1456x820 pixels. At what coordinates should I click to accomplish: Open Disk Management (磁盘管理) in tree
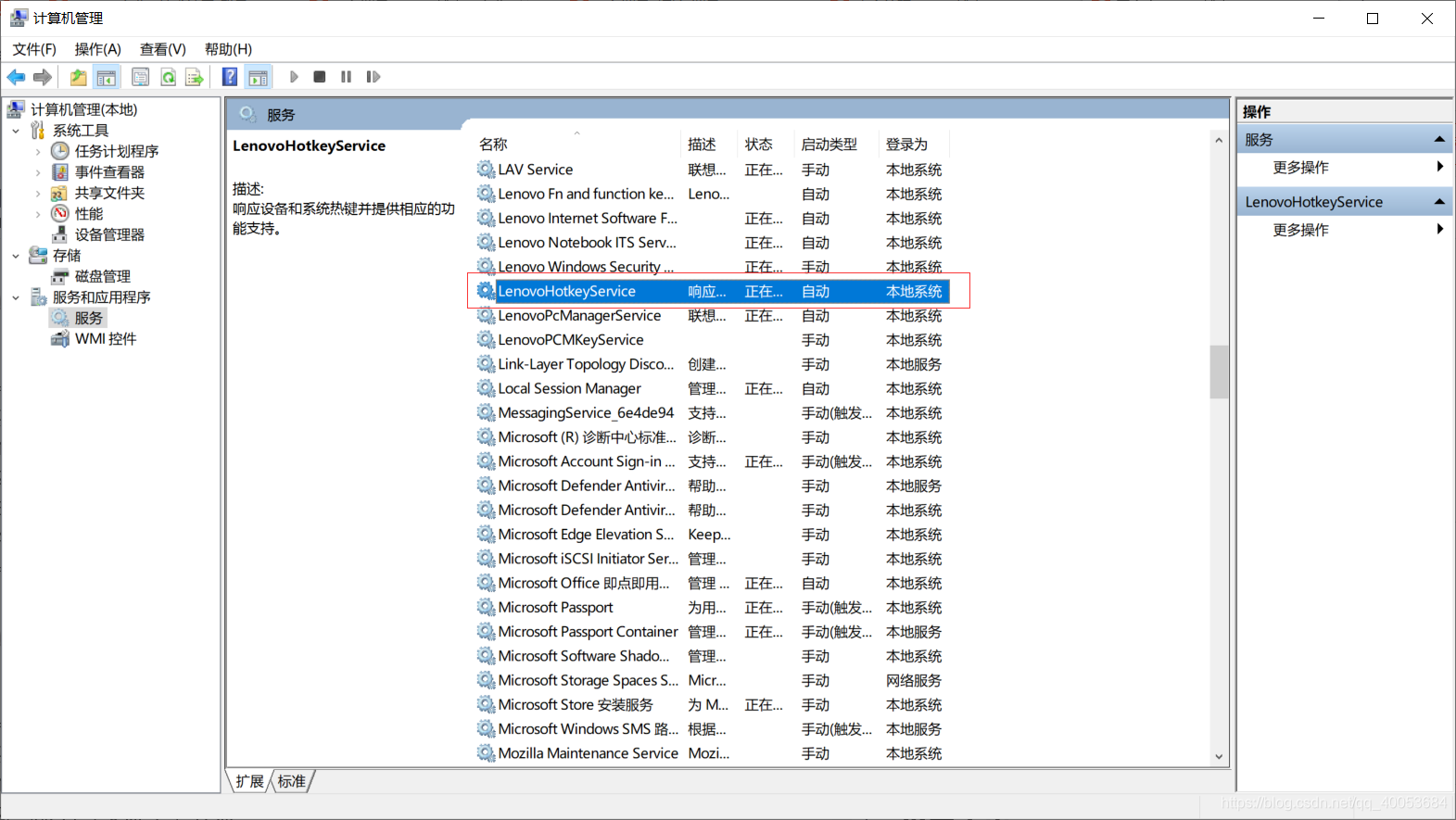click(x=102, y=276)
